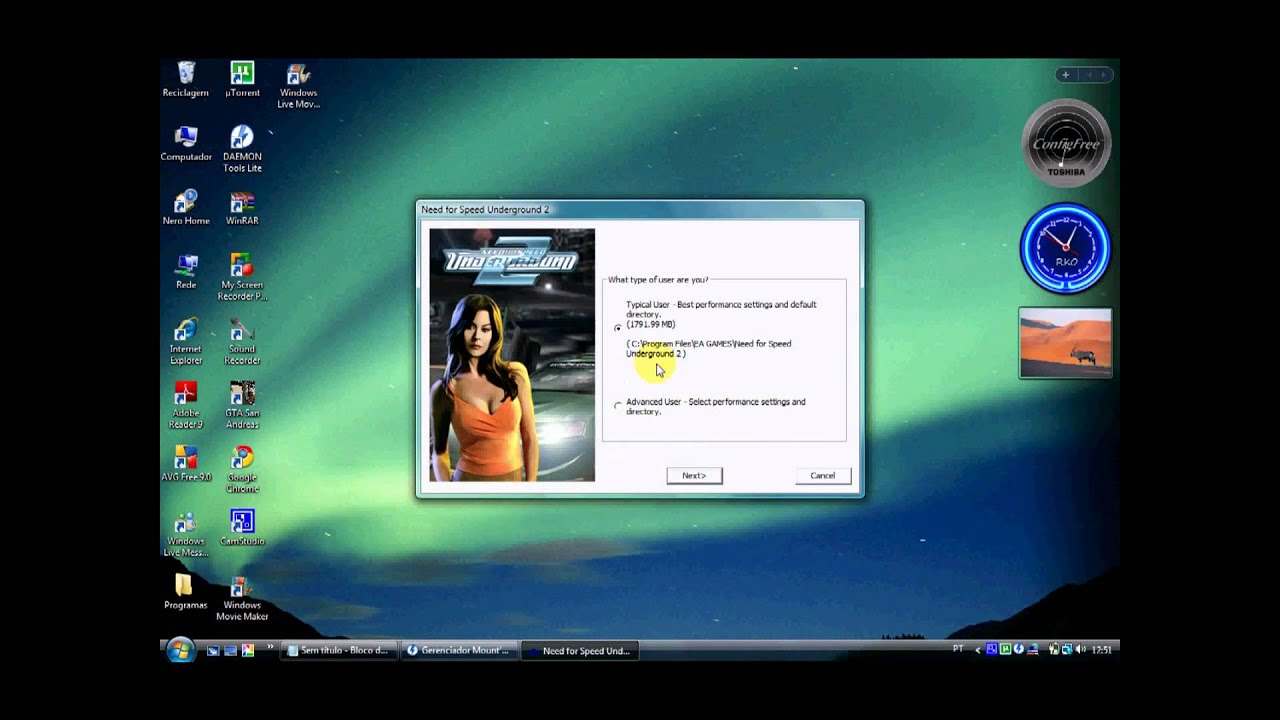Open AVG Free 9.0 desktop icon
Viewport: 1280px width, 720px height.
(185, 464)
